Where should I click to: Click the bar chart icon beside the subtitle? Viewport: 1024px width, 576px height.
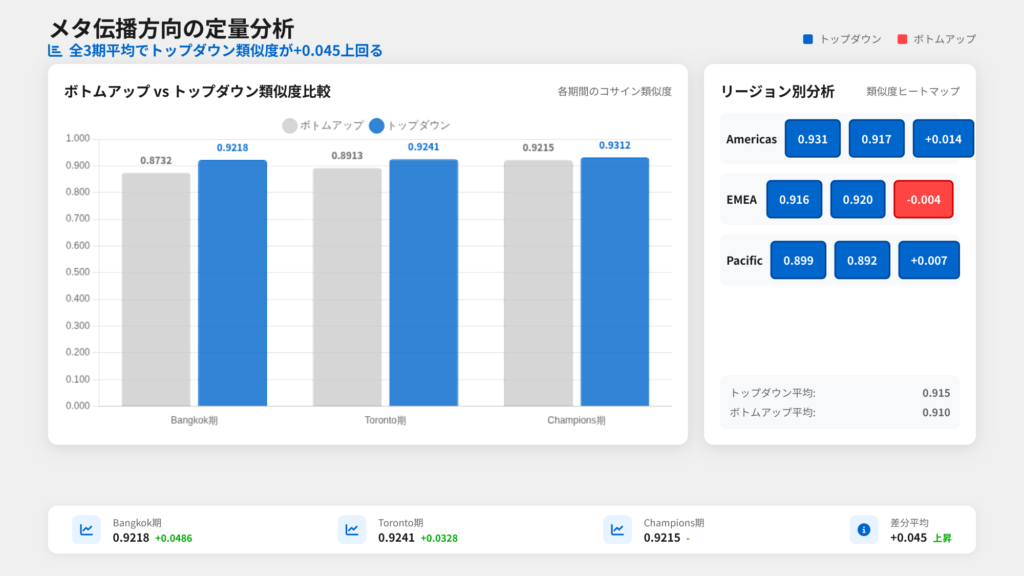point(55,51)
